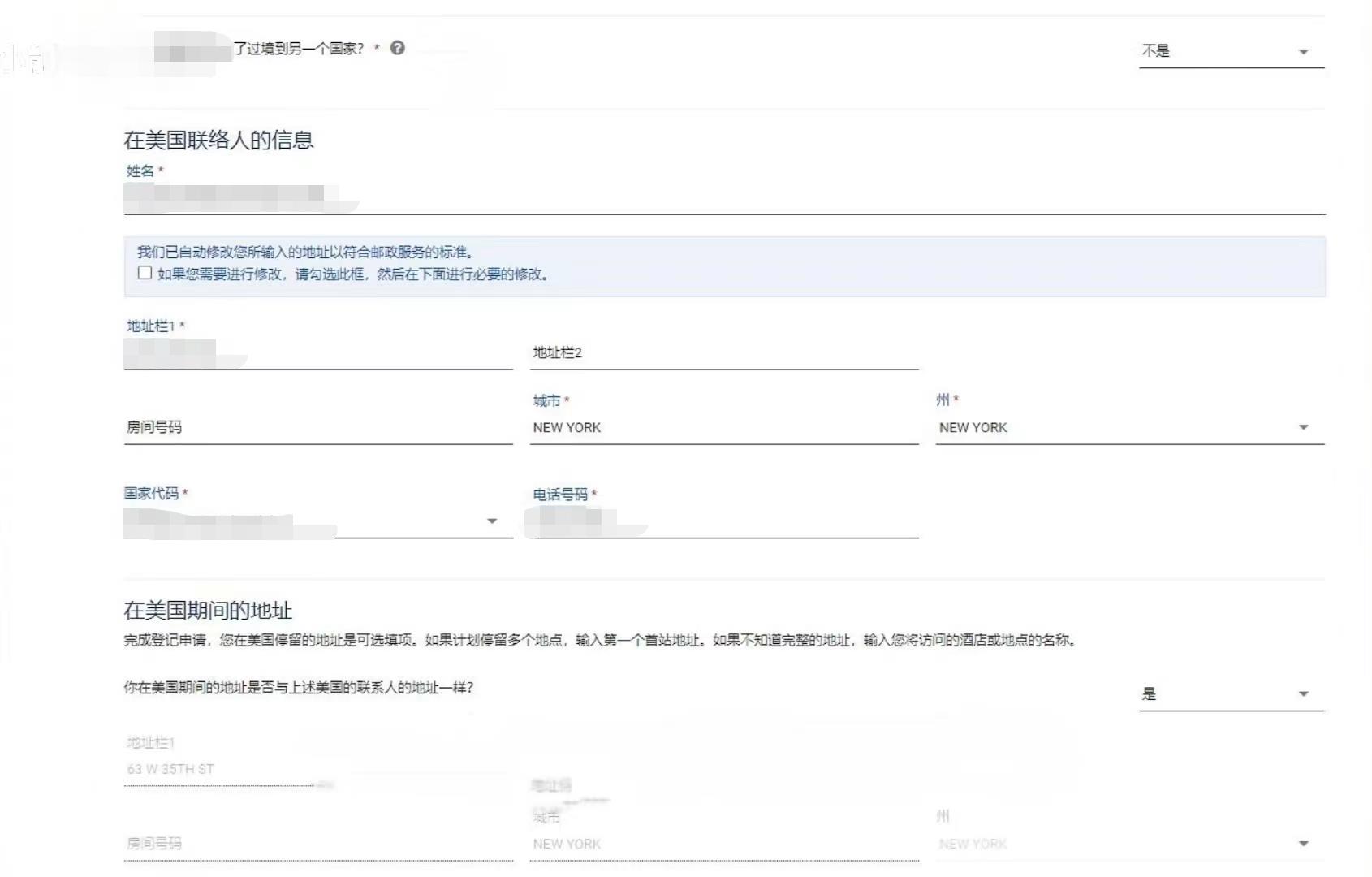Image resolution: width=1372 pixels, height=877 pixels.
Task: Click the arrow on the 国家代码 selector
Action: pos(493,521)
